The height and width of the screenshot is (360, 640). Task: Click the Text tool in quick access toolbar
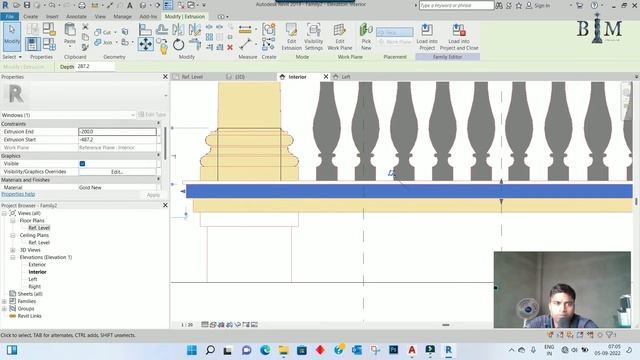[x=129, y=5]
